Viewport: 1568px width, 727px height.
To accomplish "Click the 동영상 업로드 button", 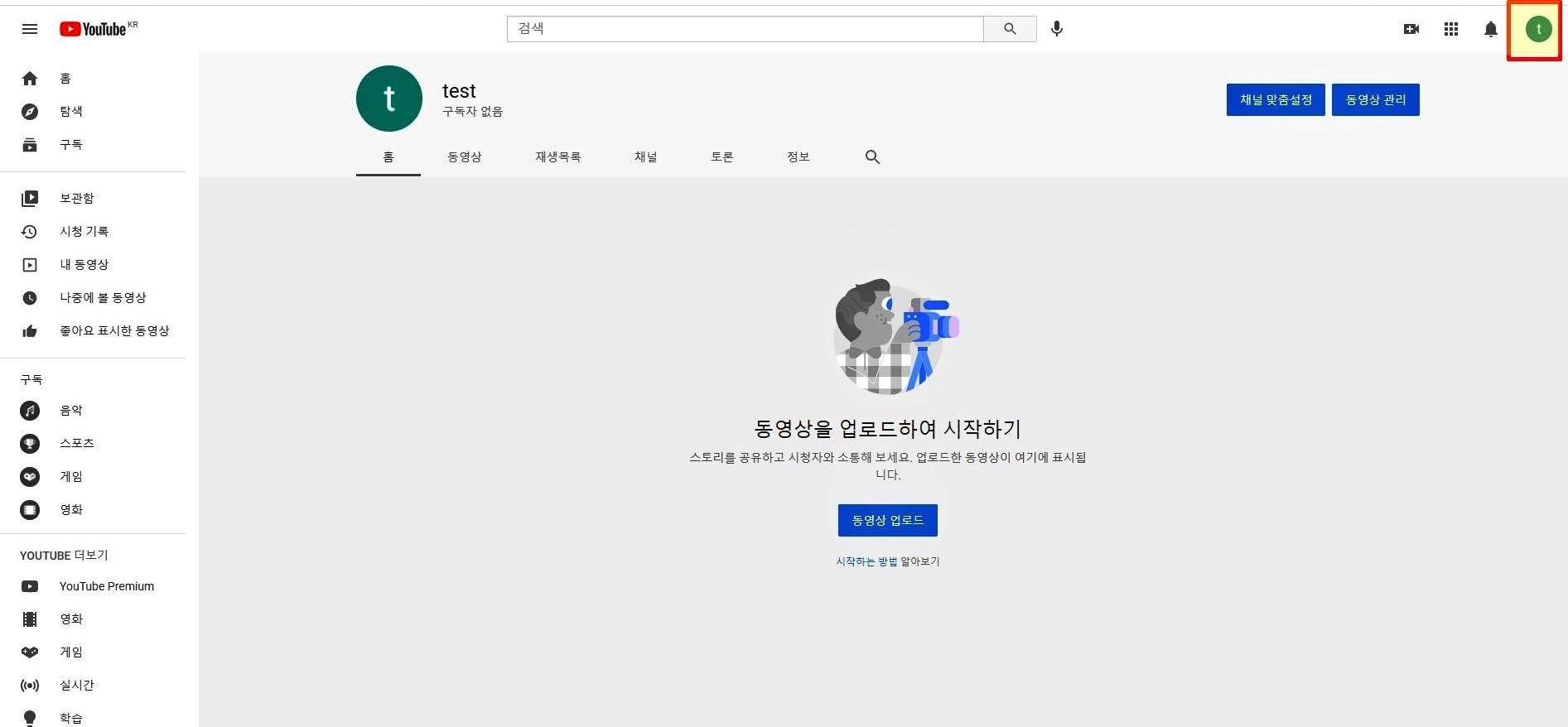I will coord(888,520).
